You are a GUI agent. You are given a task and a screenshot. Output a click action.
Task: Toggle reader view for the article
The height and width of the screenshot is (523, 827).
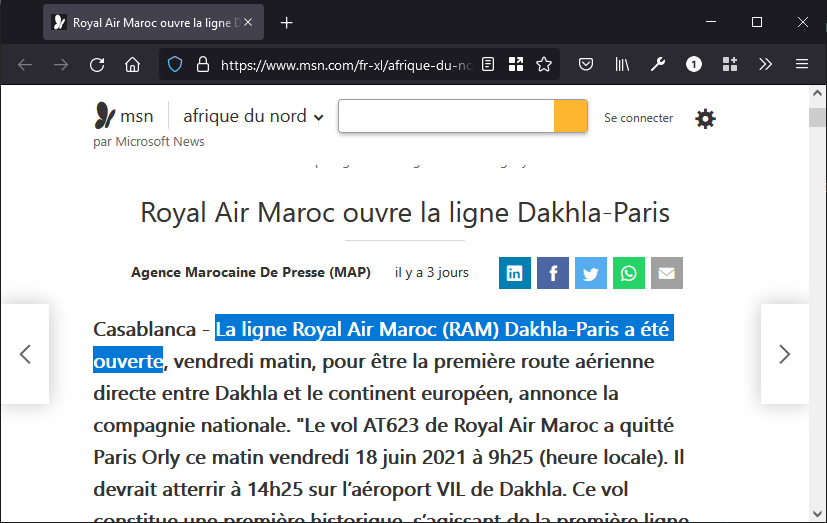coord(488,64)
